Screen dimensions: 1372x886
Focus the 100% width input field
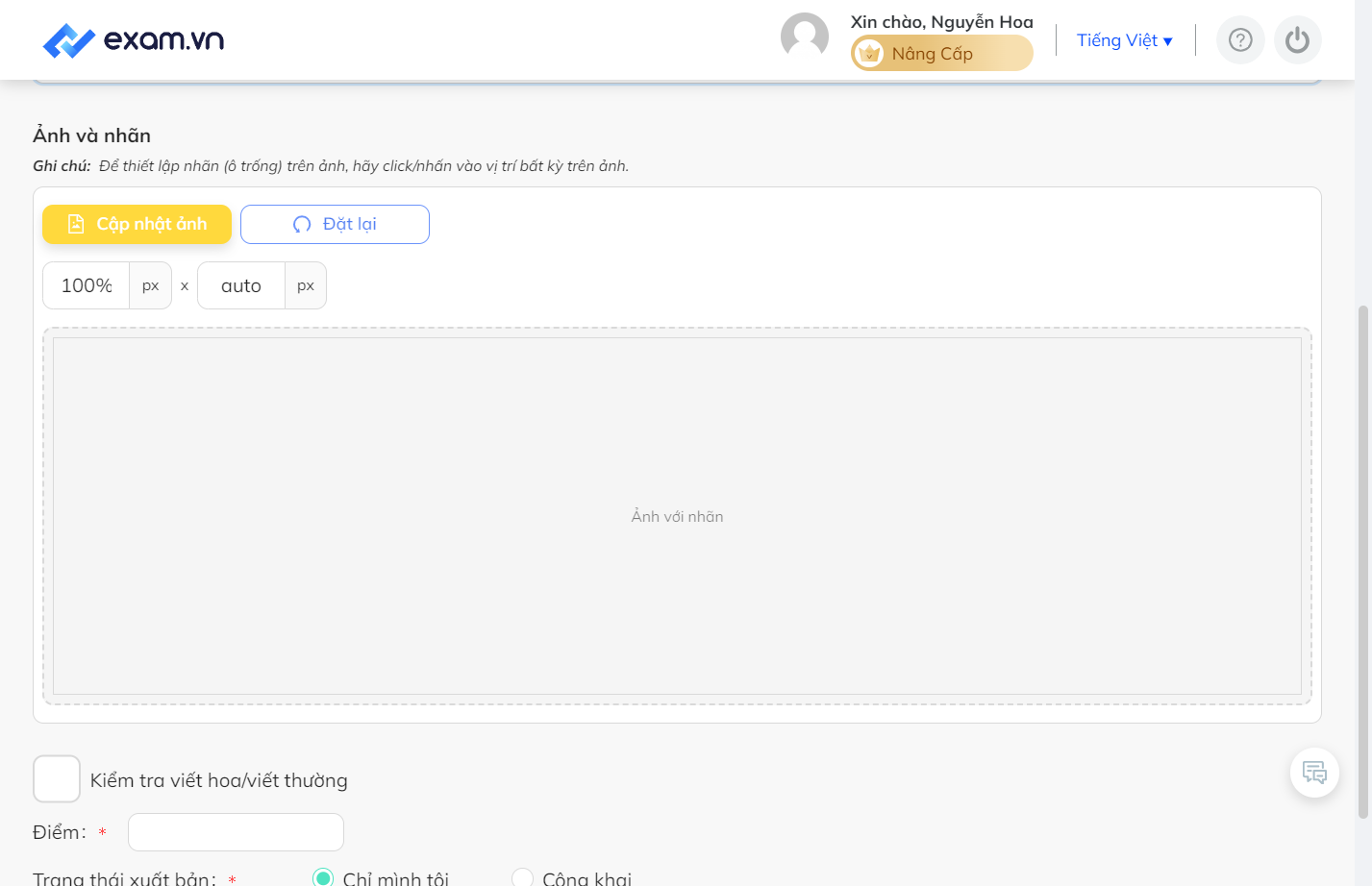coord(87,285)
